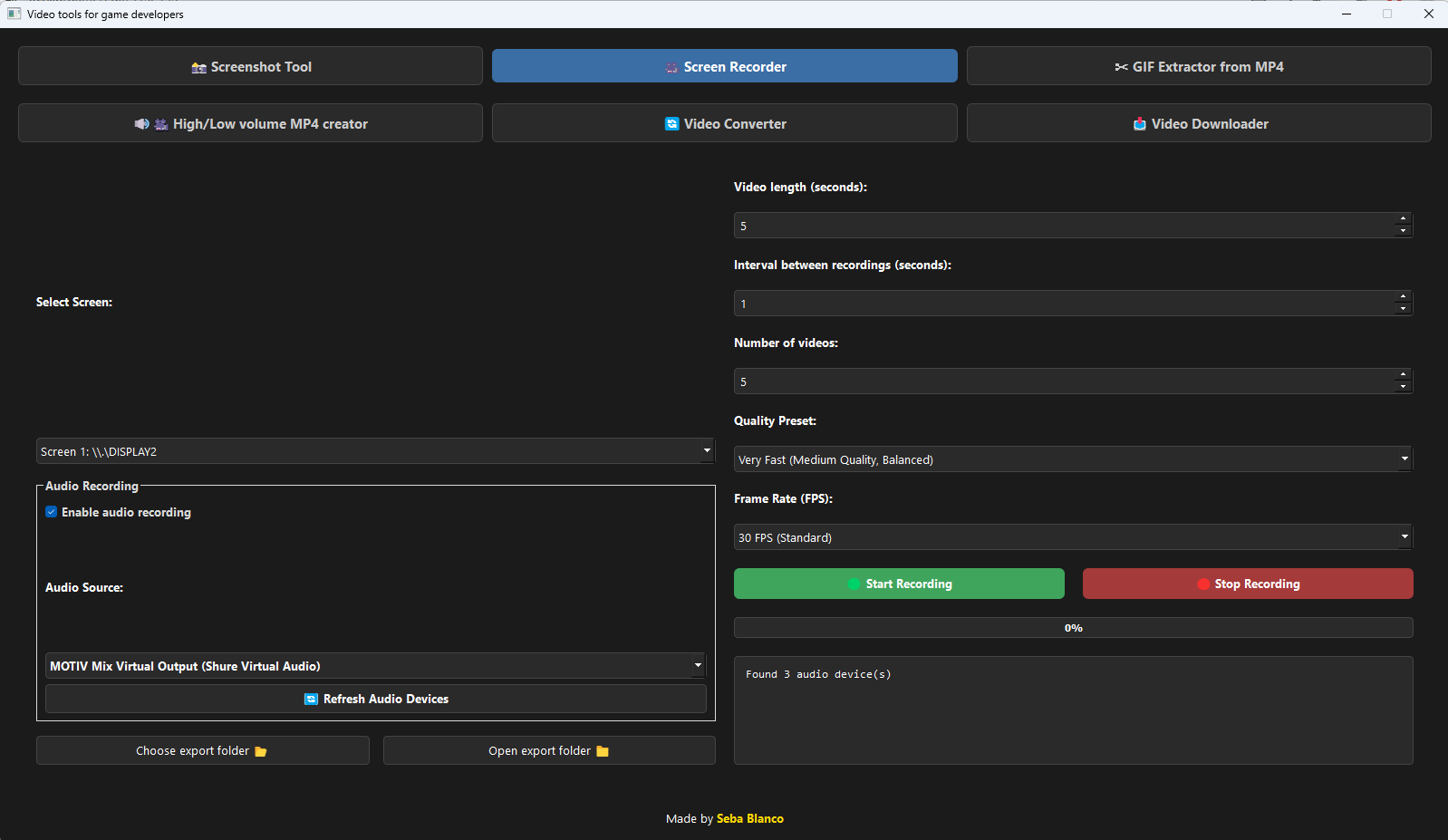
Task: Click the refresh icon beside Refresh Audio Devices
Action: point(311,700)
